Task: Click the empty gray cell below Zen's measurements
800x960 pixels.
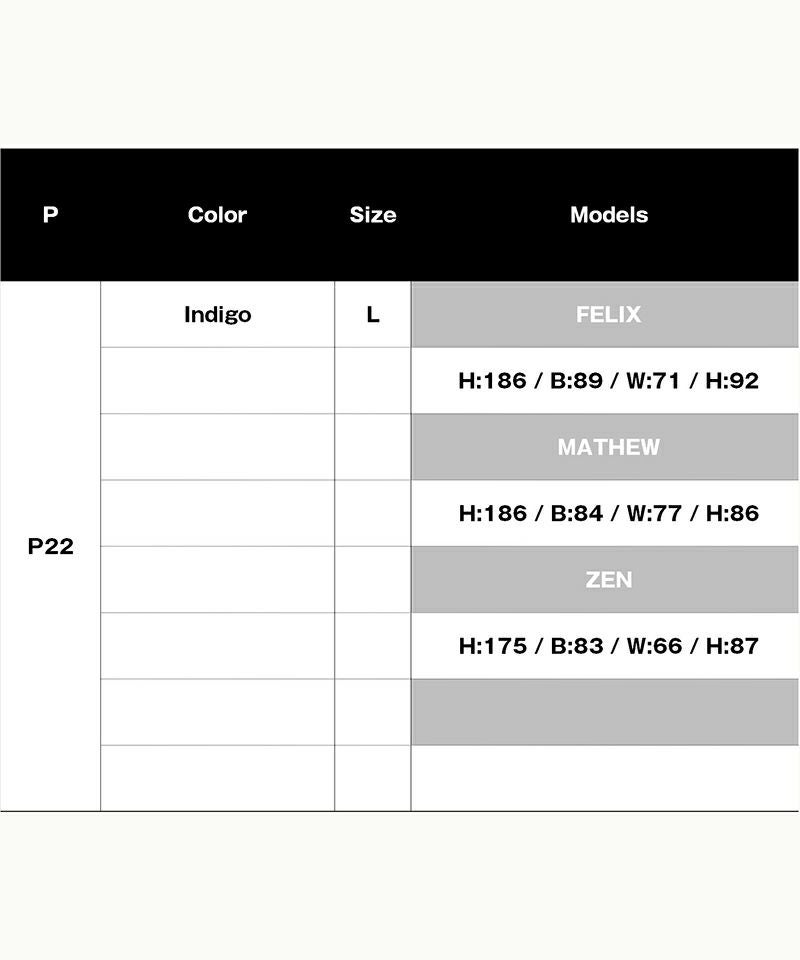Action: [x=608, y=712]
